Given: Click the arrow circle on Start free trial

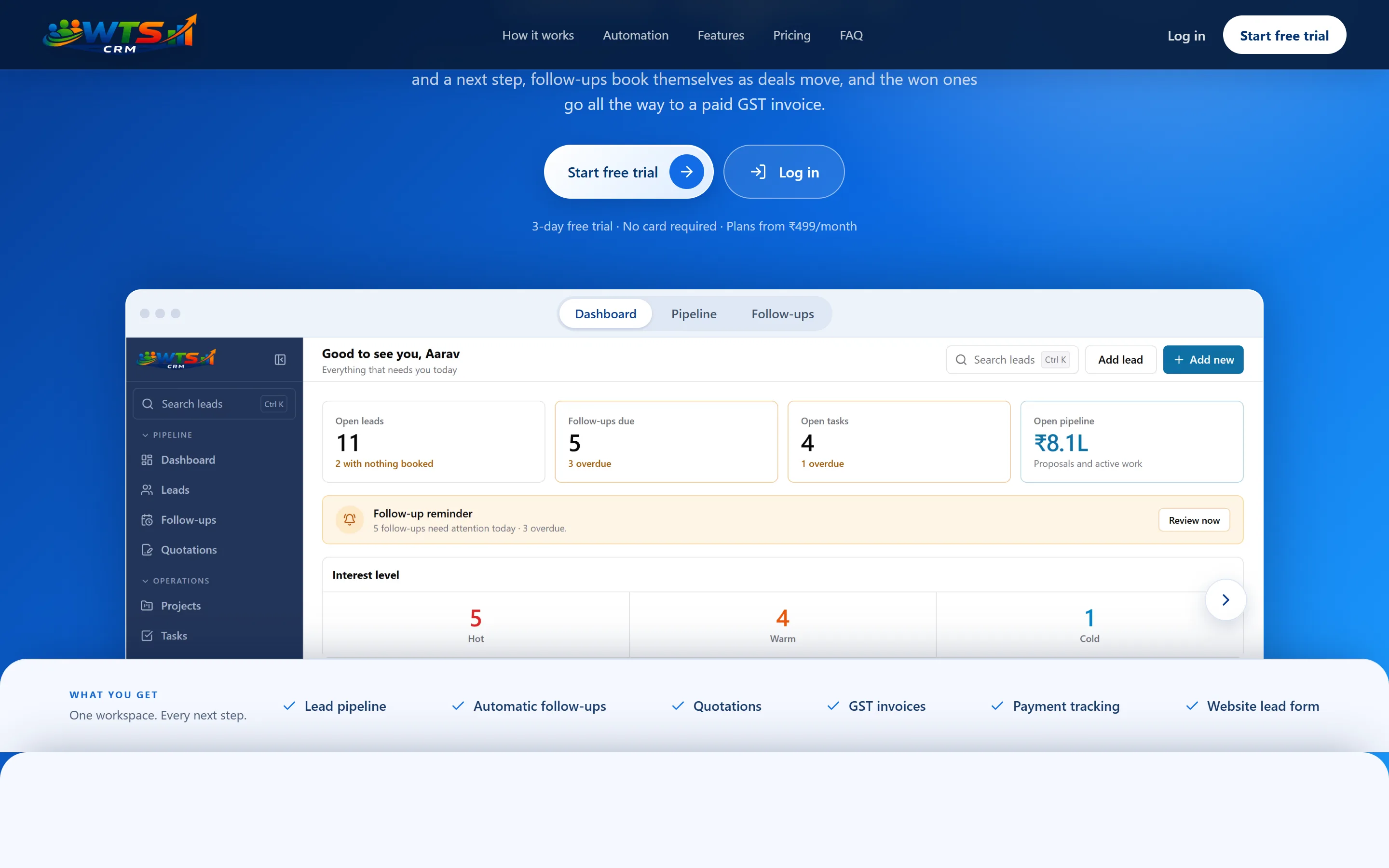Looking at the screenshot, I should (686, 172).
